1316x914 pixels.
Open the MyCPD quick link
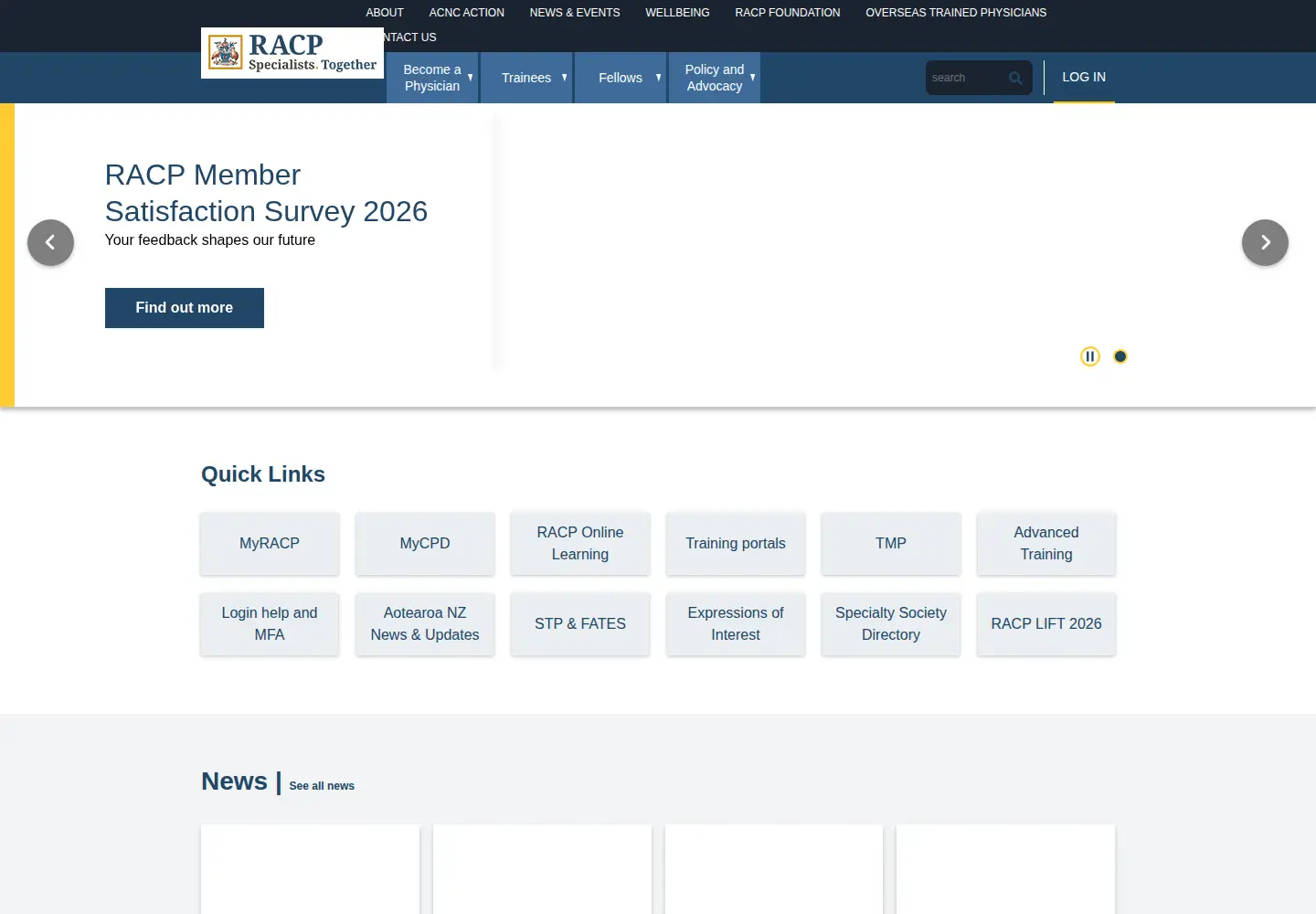click(x=425, y=544)
